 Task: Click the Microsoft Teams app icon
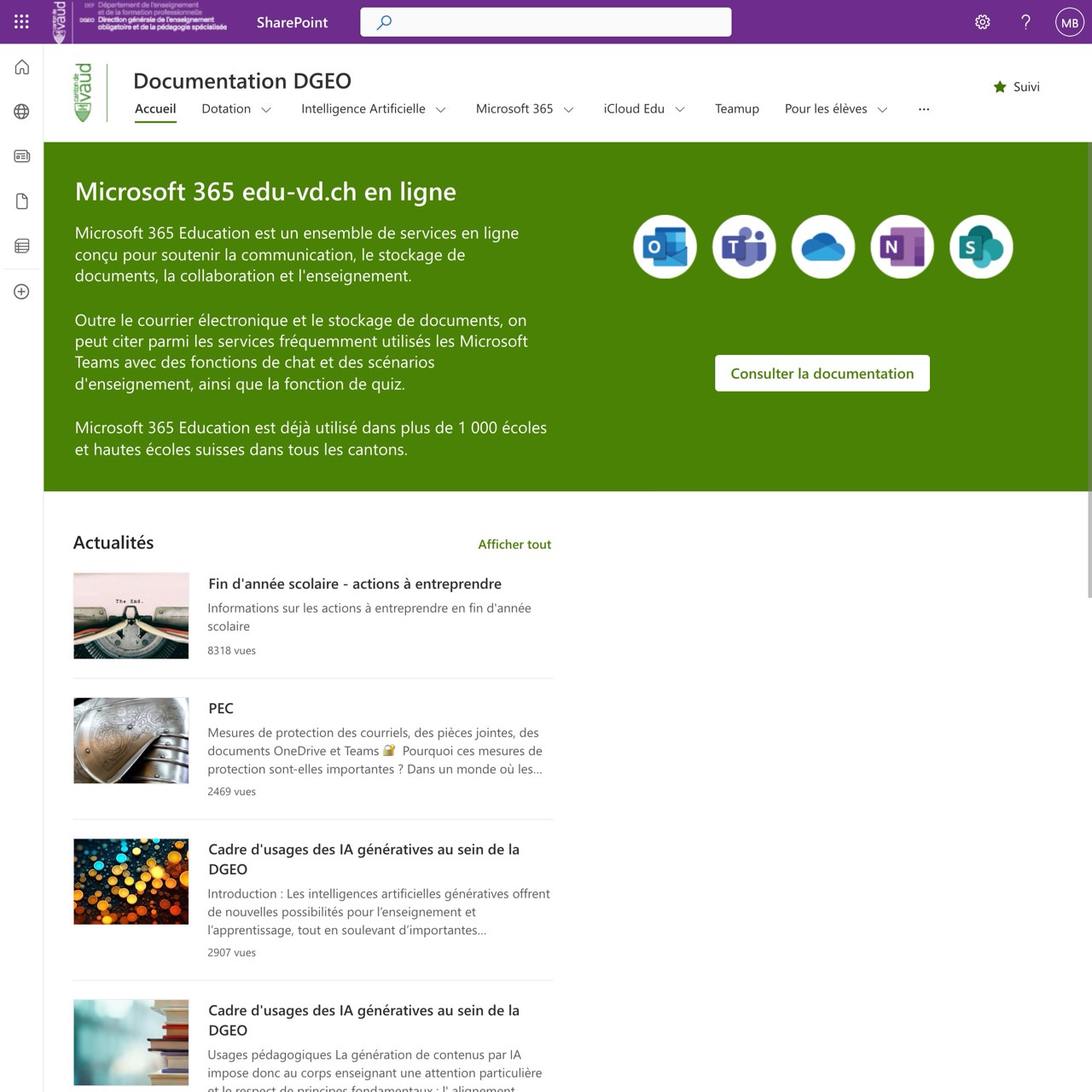pyautogui.click(x=744, y=247)
